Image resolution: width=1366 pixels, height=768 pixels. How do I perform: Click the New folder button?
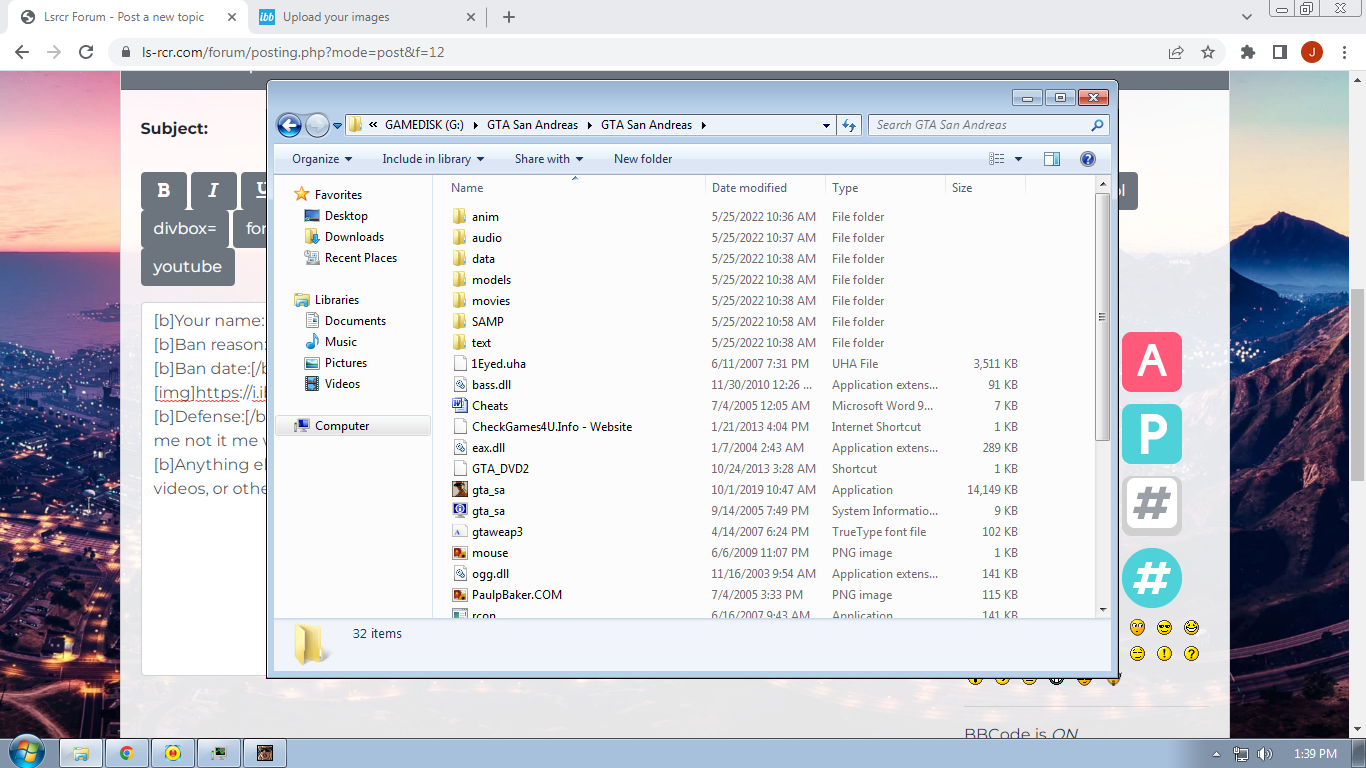pyautogui.click(x=643, y=159)
